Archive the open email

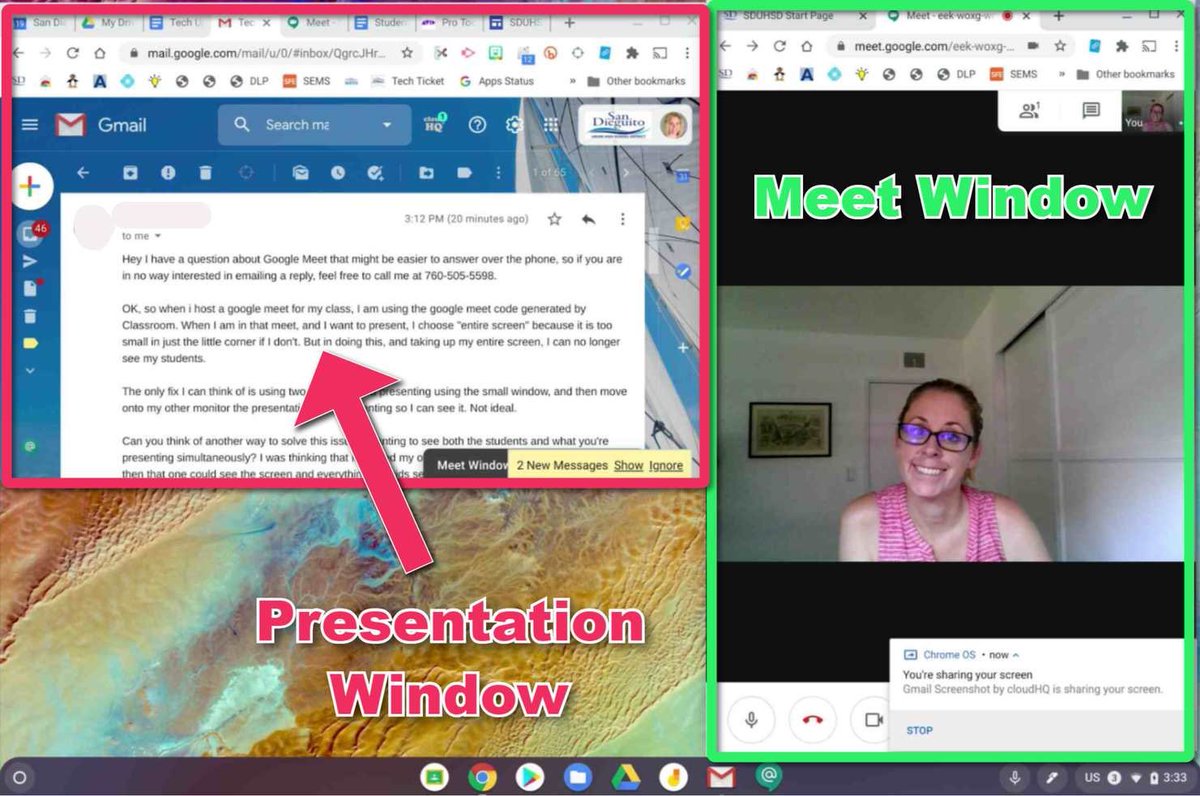(x=130, y=173)
